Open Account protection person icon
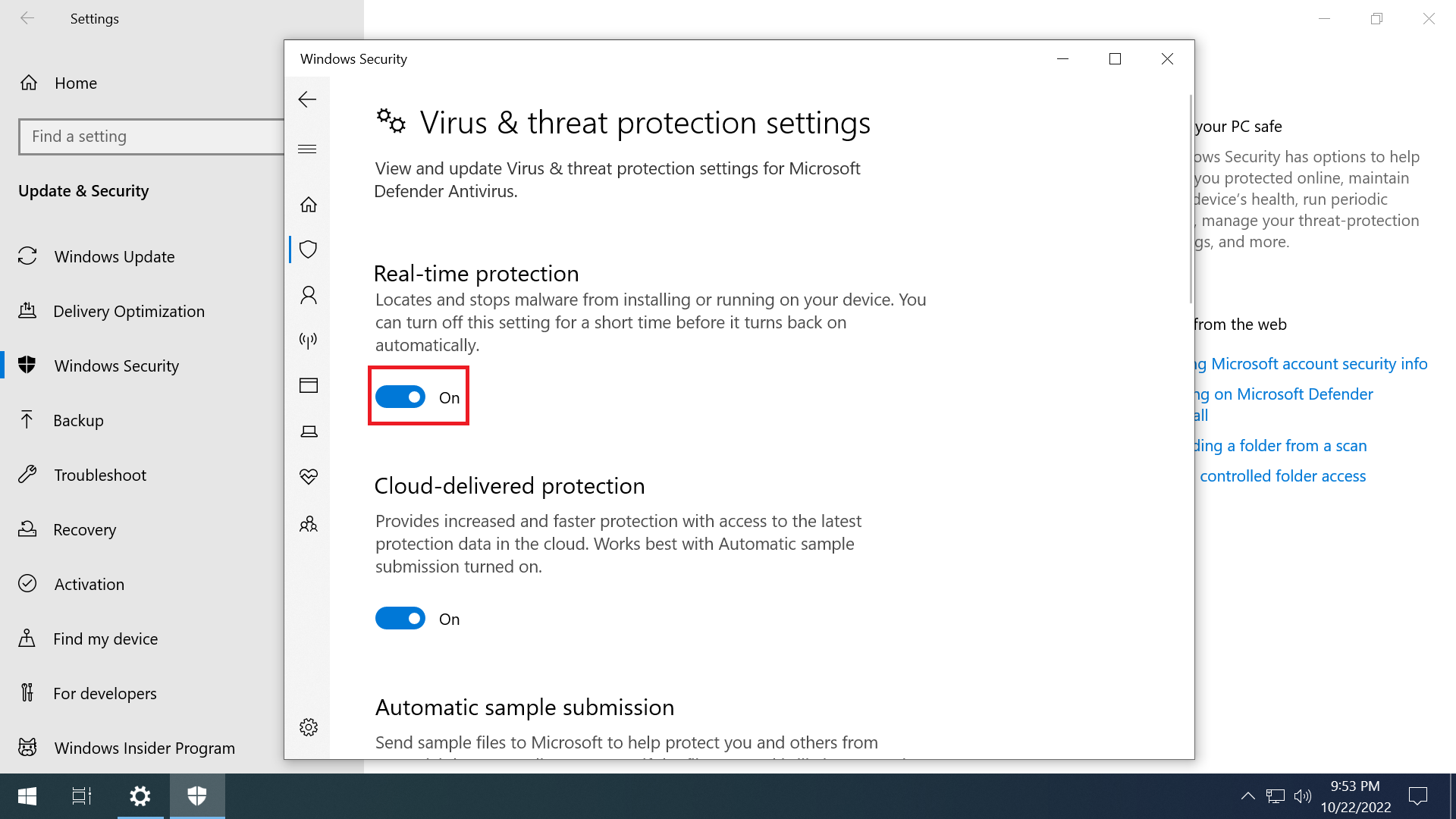The width and height of the screenshot is (1456, 819). click(x=308, y=295)
